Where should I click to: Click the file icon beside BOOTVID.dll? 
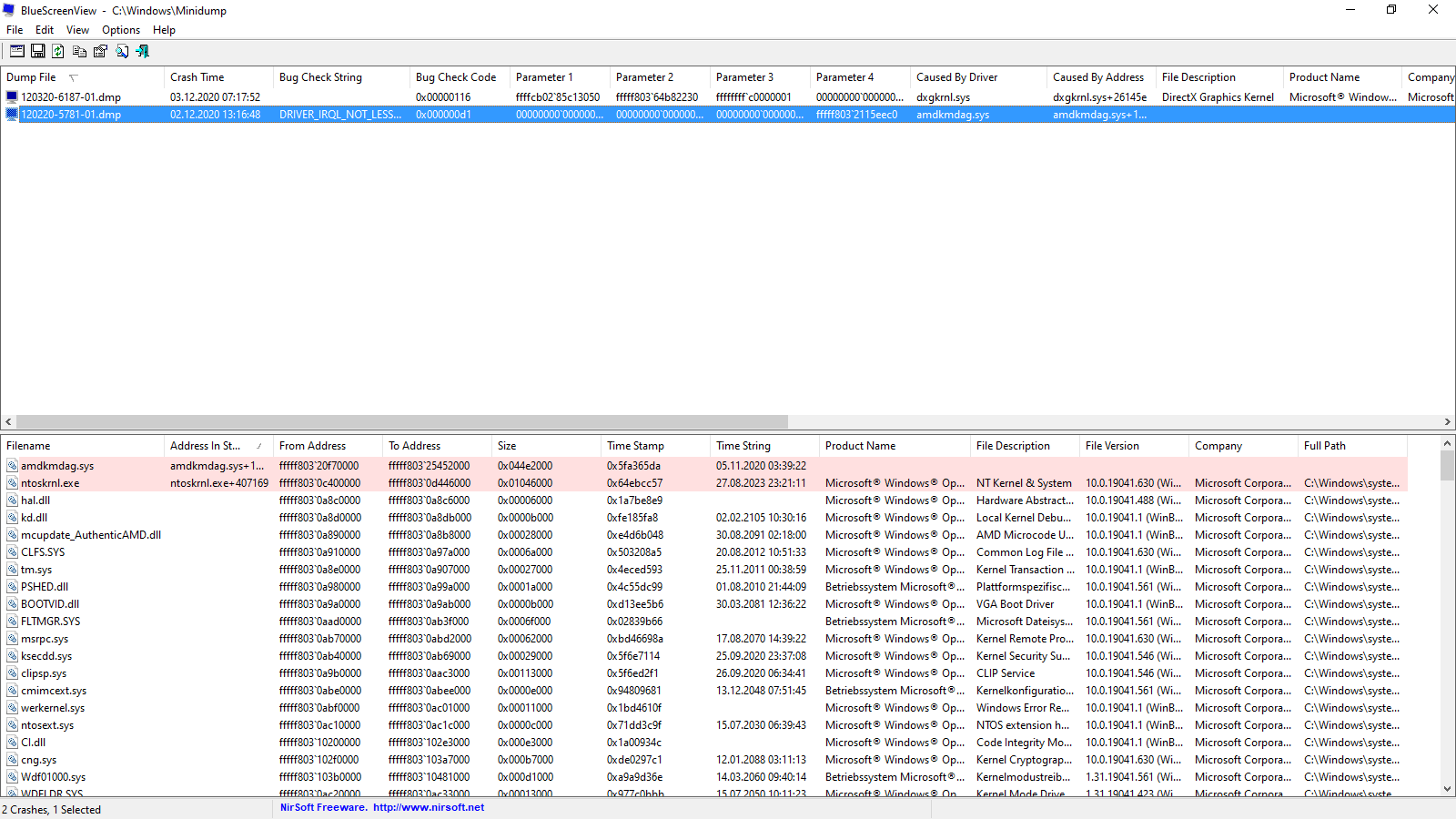12,604
